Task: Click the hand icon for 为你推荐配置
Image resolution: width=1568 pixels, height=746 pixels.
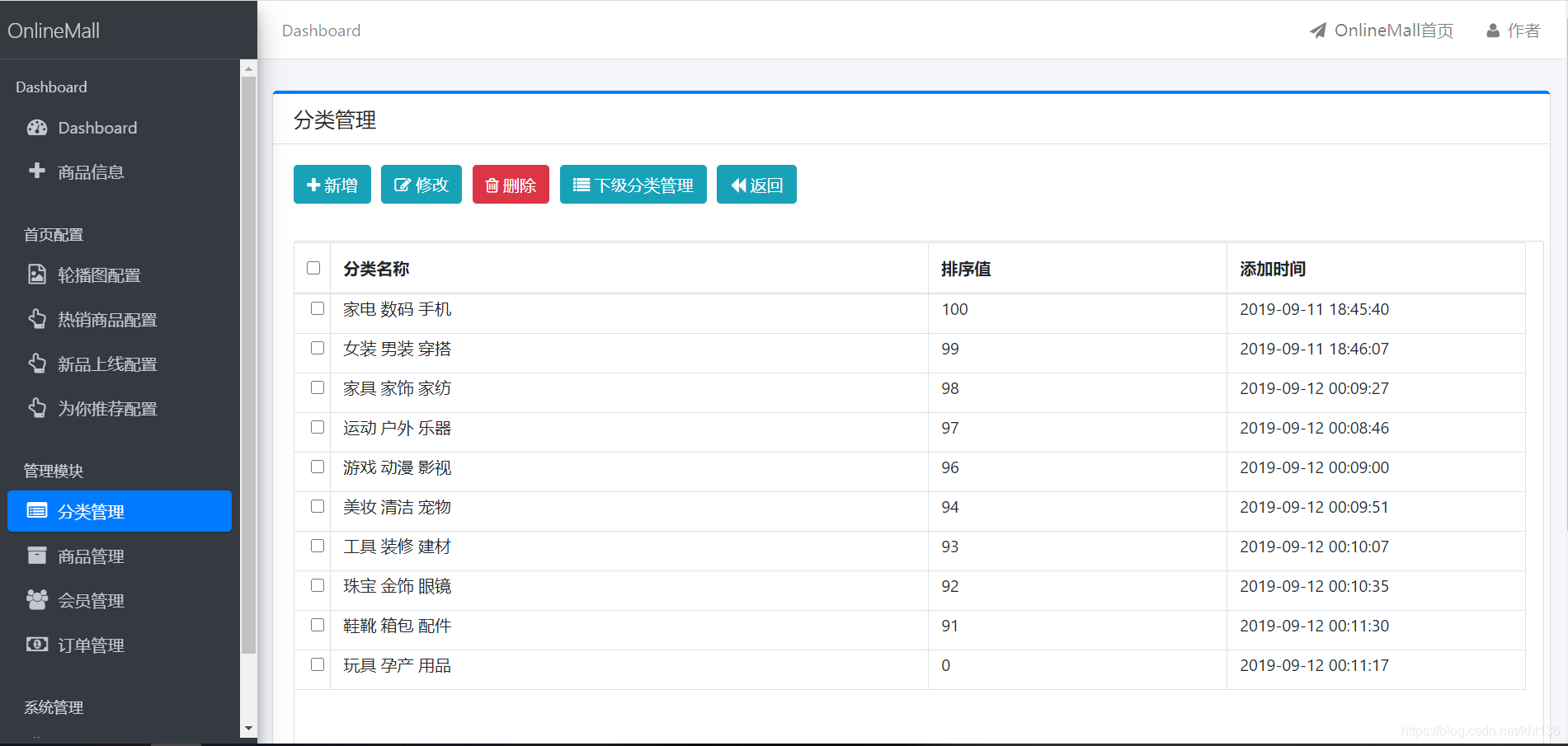Action: click(x=37, y=408)
